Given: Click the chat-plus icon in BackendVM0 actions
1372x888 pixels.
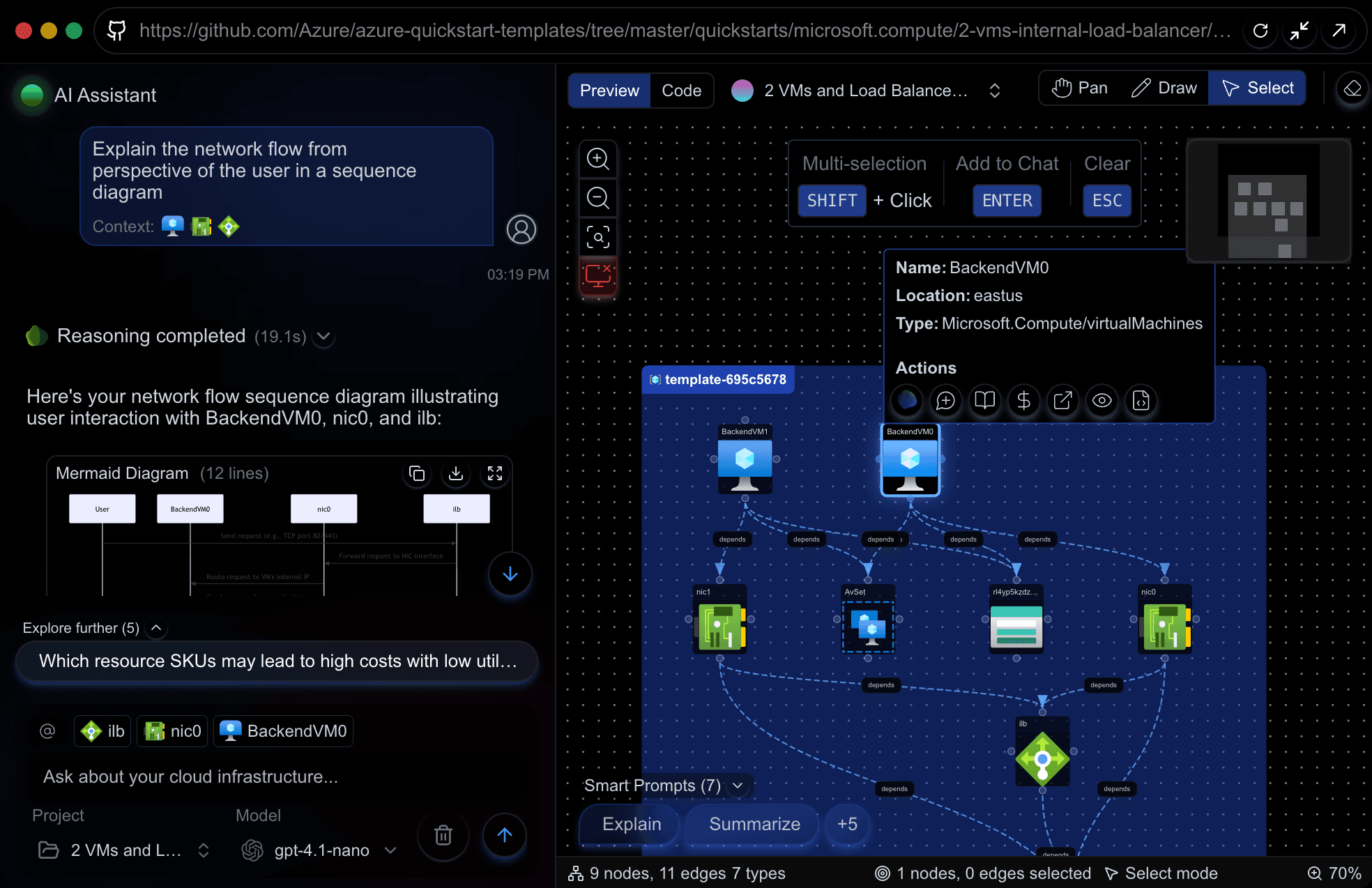Looking at the screenshot, I should click(946, 401).
